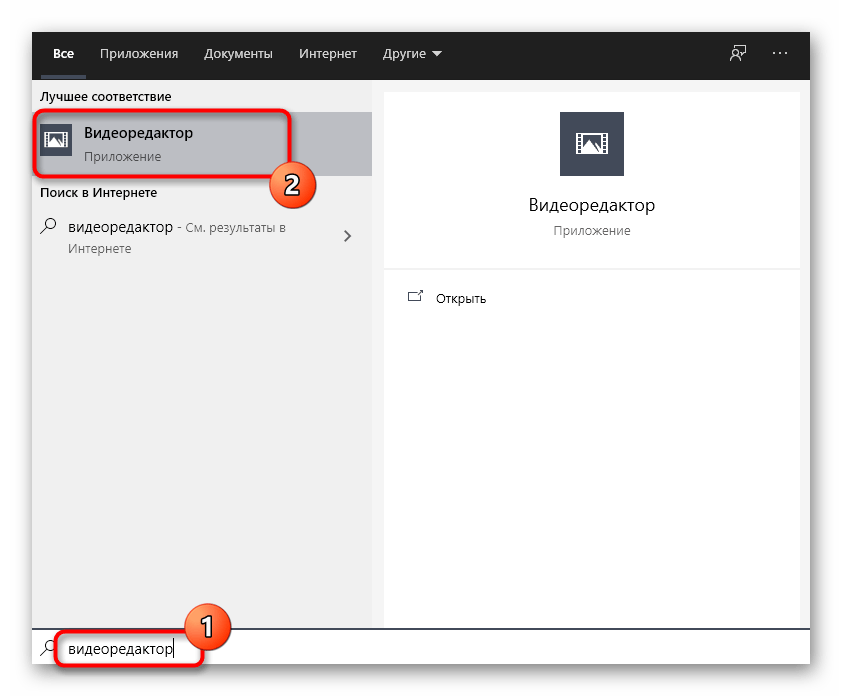The image size is (842, 696).
Task: Open the Интернет search tab
Action: (x=328, y=54)
